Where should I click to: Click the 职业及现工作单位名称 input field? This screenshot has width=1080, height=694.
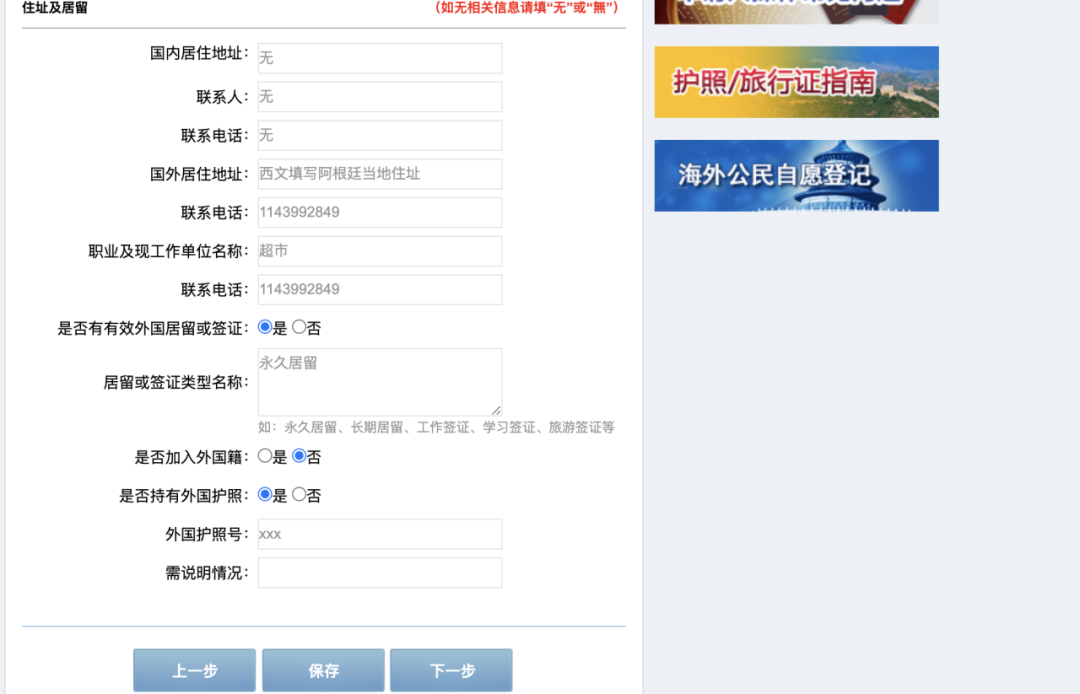(379, 250)
